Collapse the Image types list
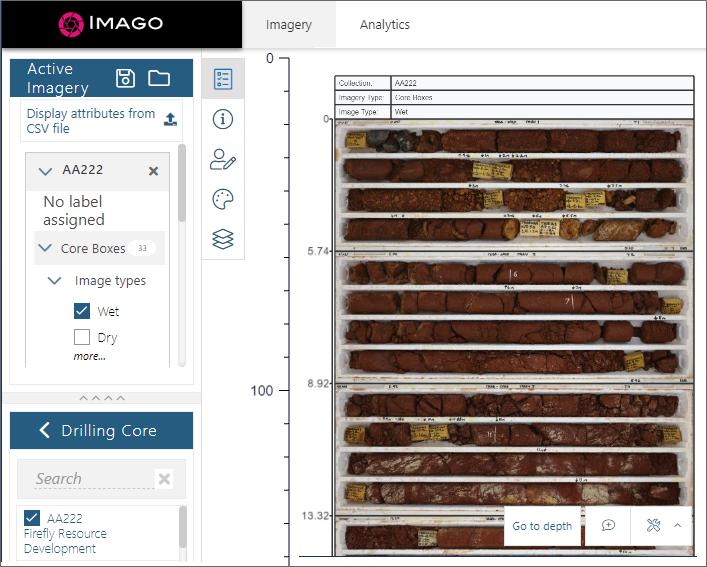The height and width of the screenshot is (567, 707). pos(55,281)
